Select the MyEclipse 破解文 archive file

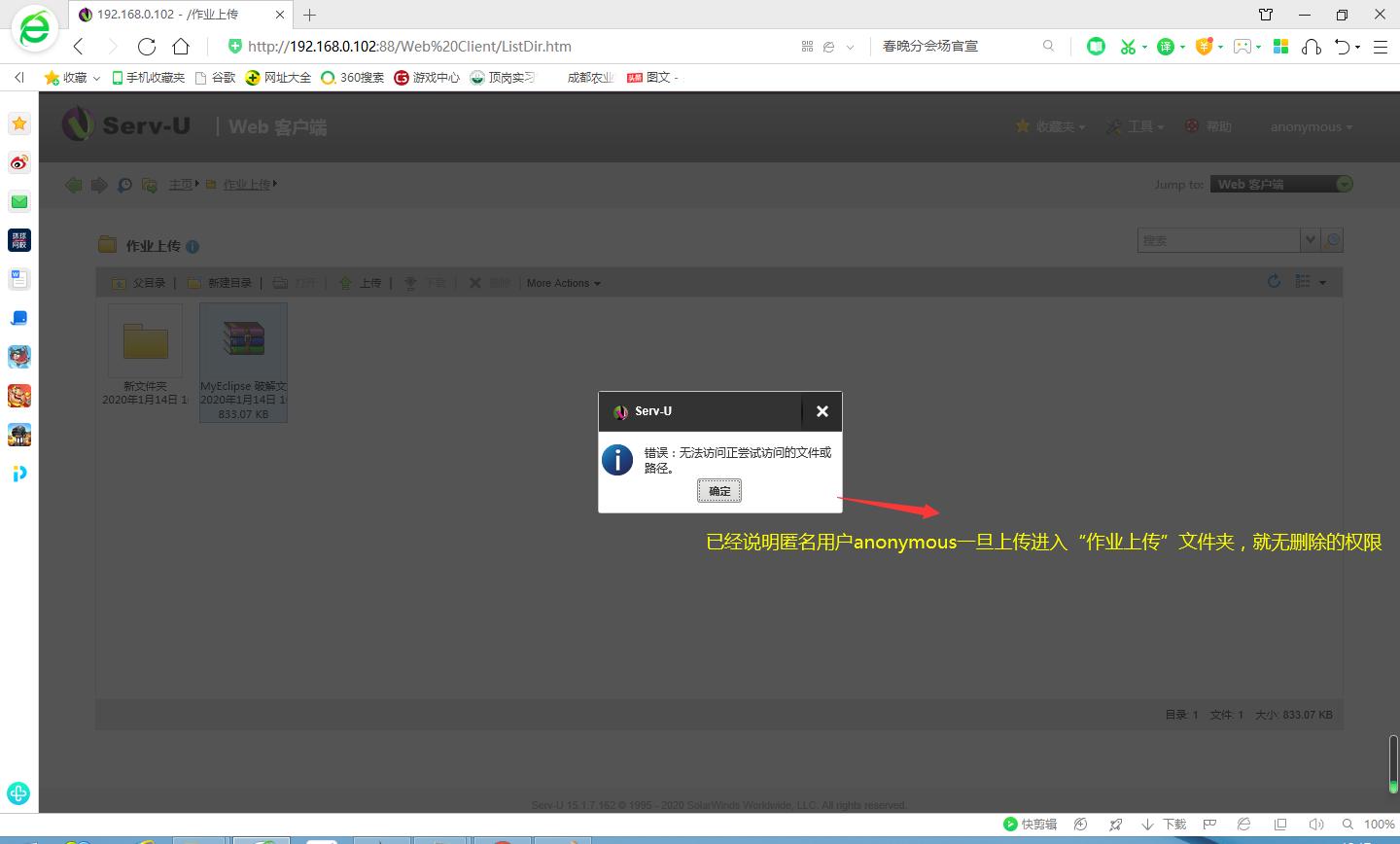pos(243,362)
